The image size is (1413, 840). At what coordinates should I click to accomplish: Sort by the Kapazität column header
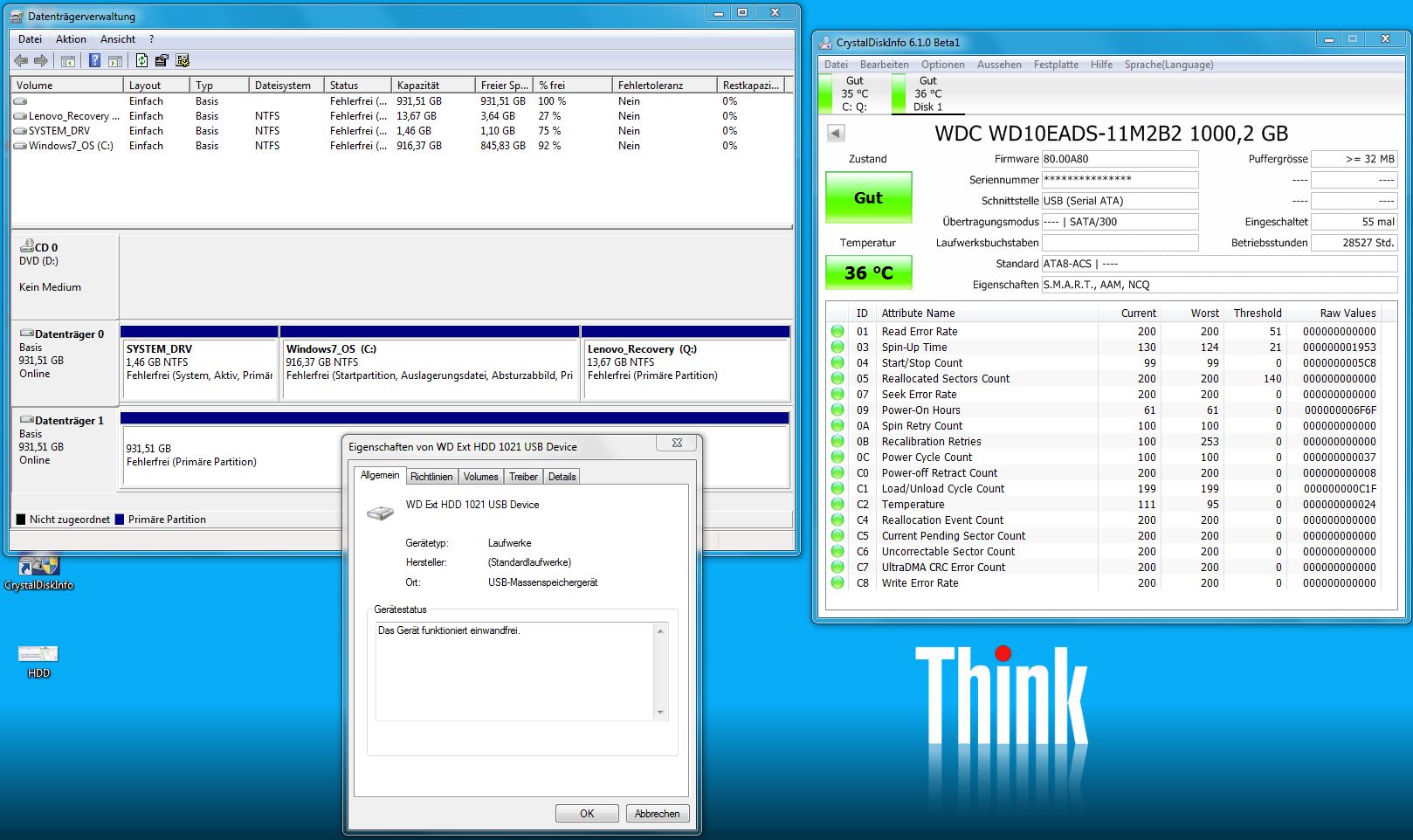coord(434,86)
